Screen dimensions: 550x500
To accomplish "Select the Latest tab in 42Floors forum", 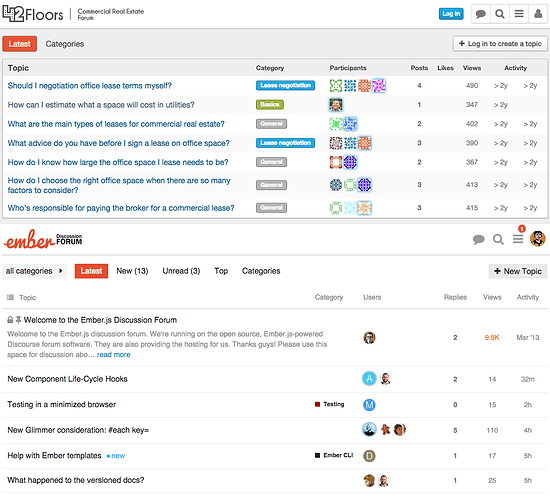I will [20, 44].
